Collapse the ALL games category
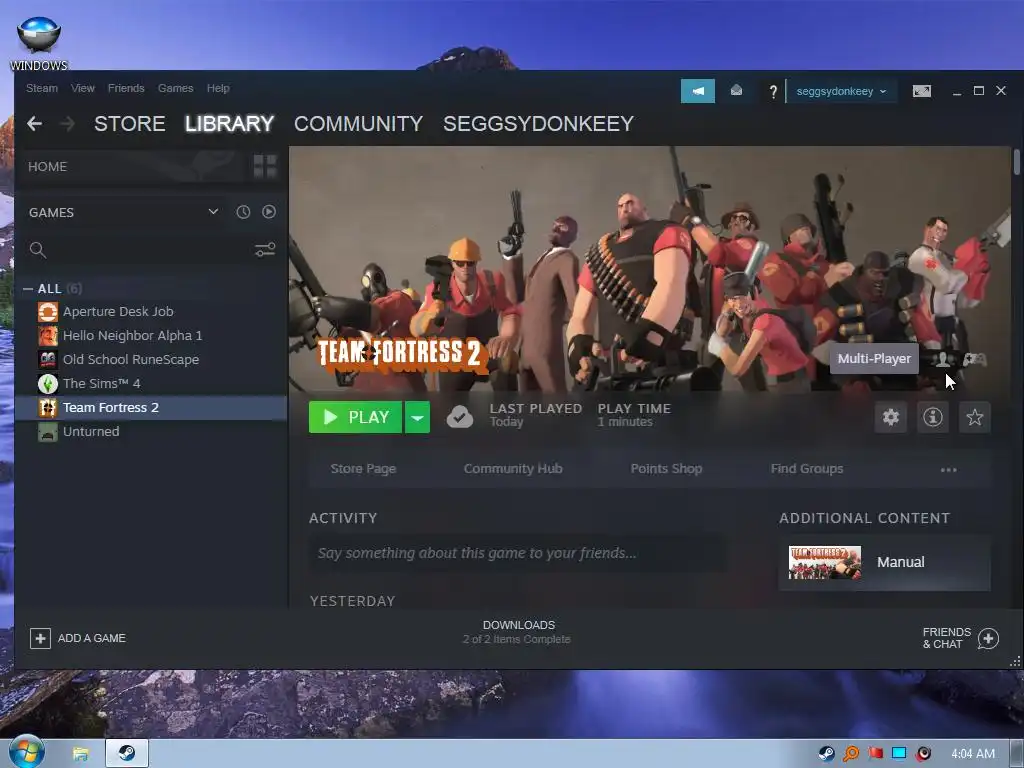This screenshot has height=768, width=1024. pyautogui.click(x=28, y=289)
